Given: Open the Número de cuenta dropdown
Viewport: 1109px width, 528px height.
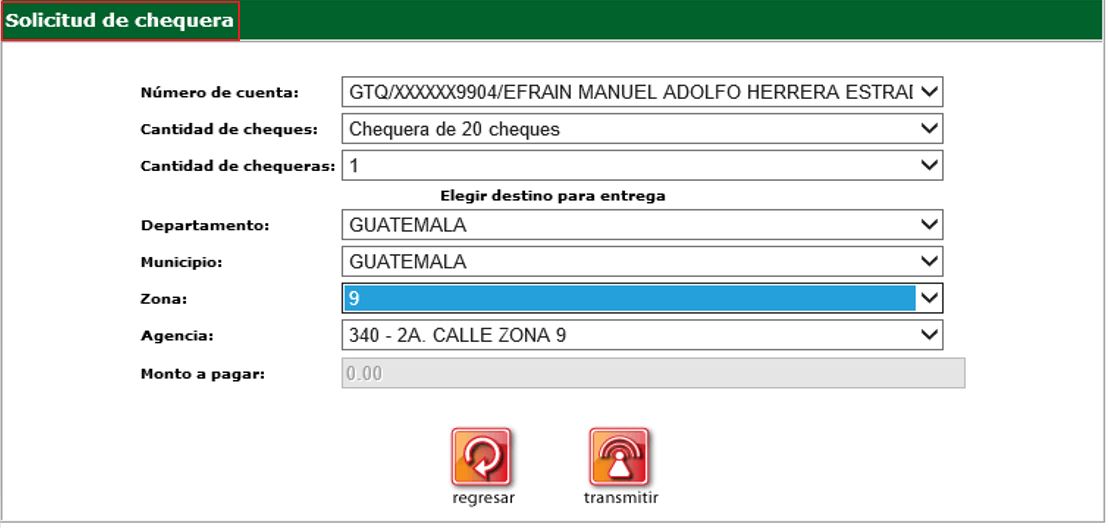Looking at the screenshot, I should click(641, 93).
